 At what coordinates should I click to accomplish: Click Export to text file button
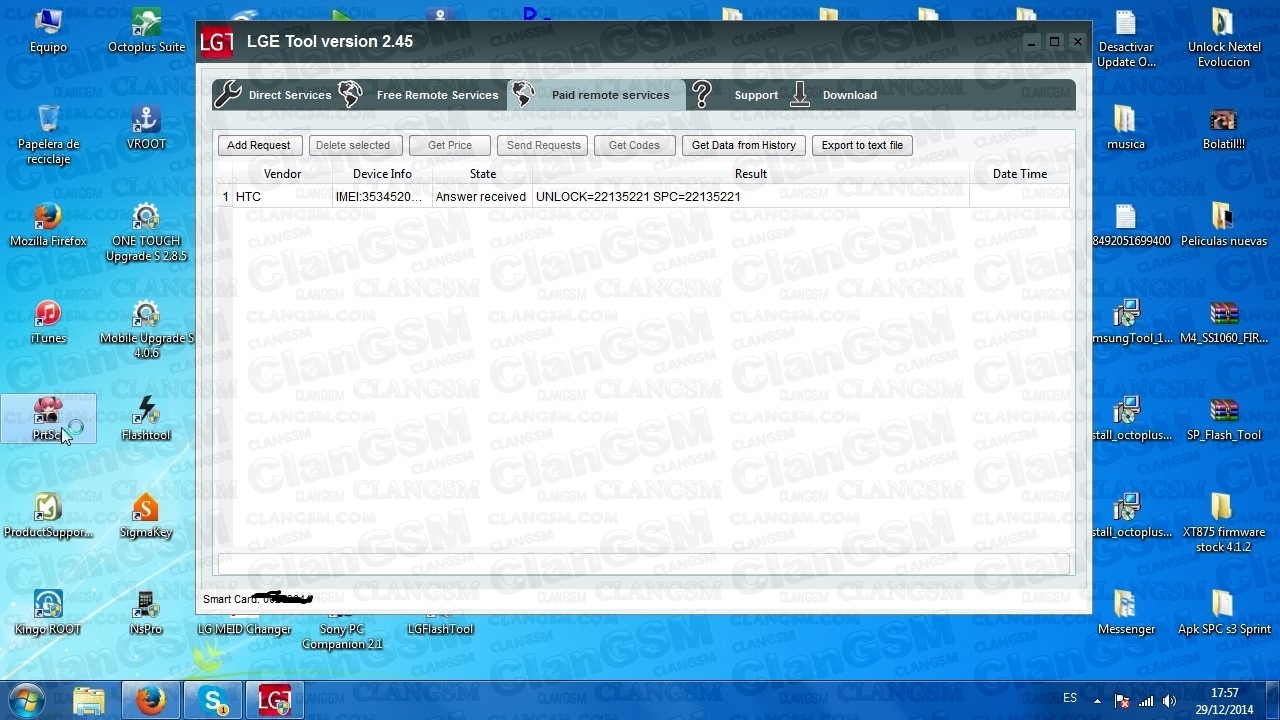[x=862, y=145]
